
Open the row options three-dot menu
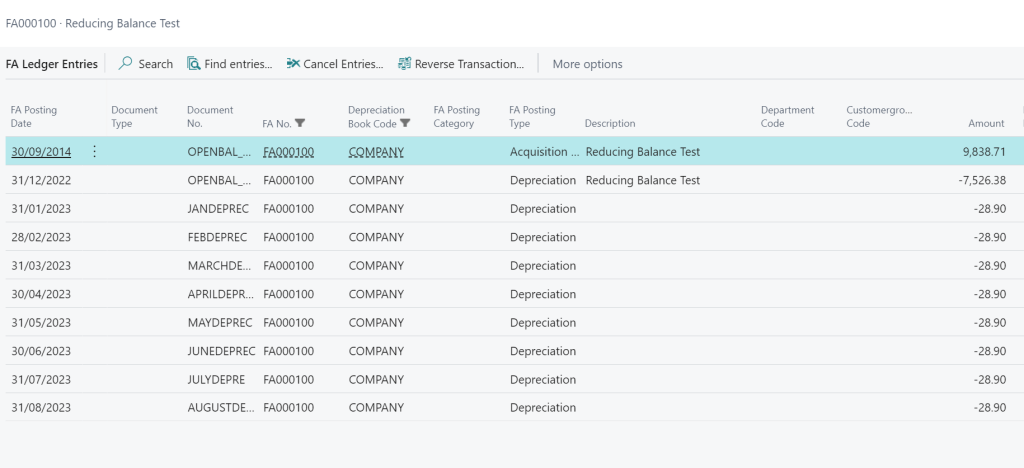pyautogui.click(x=95, y=152)
